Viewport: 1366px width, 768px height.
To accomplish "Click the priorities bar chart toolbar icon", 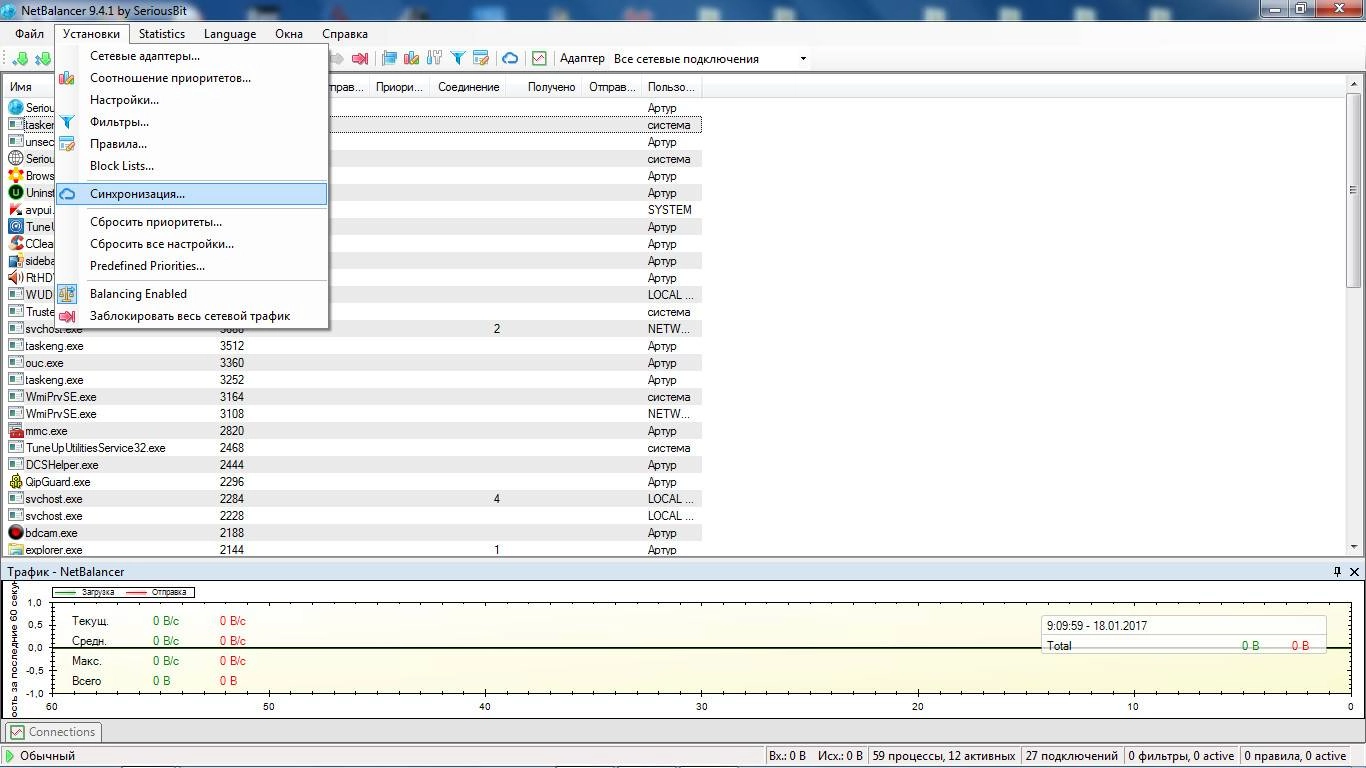I will [412, 59].
